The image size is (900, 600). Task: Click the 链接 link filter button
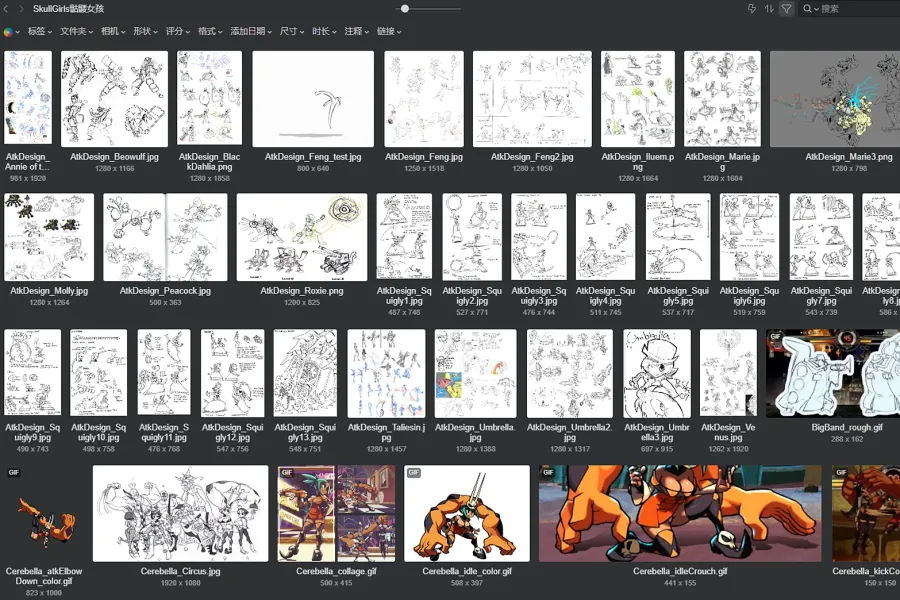[389, 31]
